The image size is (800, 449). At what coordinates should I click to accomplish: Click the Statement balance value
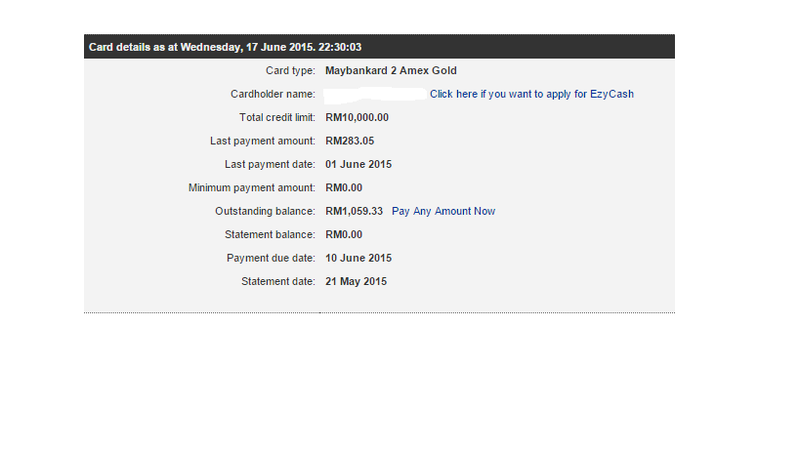(344, 235)
